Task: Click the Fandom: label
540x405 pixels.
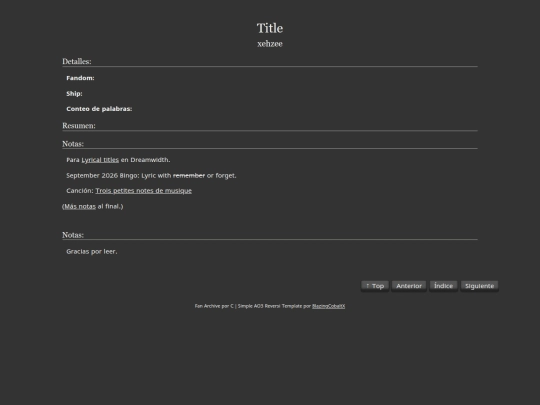Action: 80,78
